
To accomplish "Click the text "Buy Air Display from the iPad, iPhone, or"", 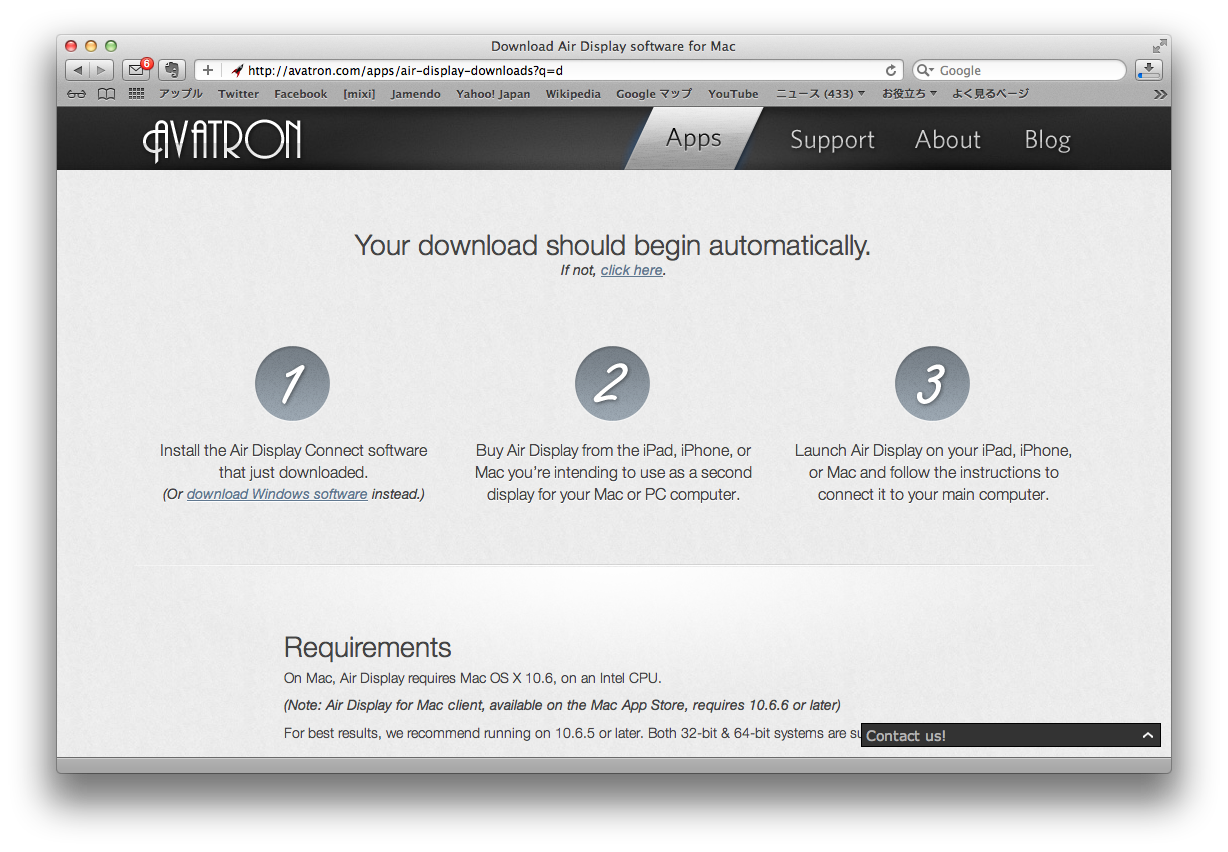I will 614,451.
